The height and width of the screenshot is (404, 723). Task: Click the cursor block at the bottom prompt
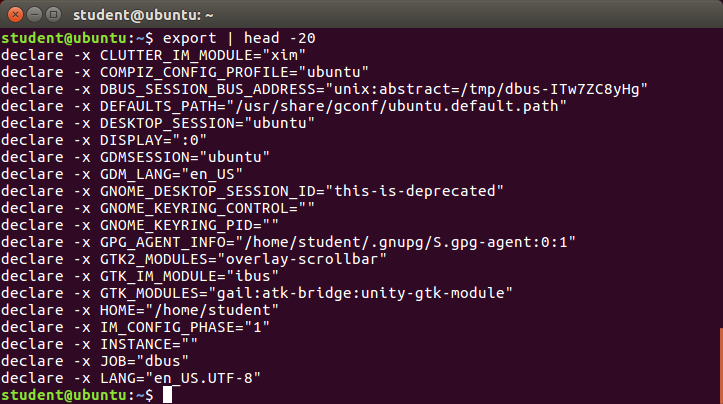pos(167,395)
